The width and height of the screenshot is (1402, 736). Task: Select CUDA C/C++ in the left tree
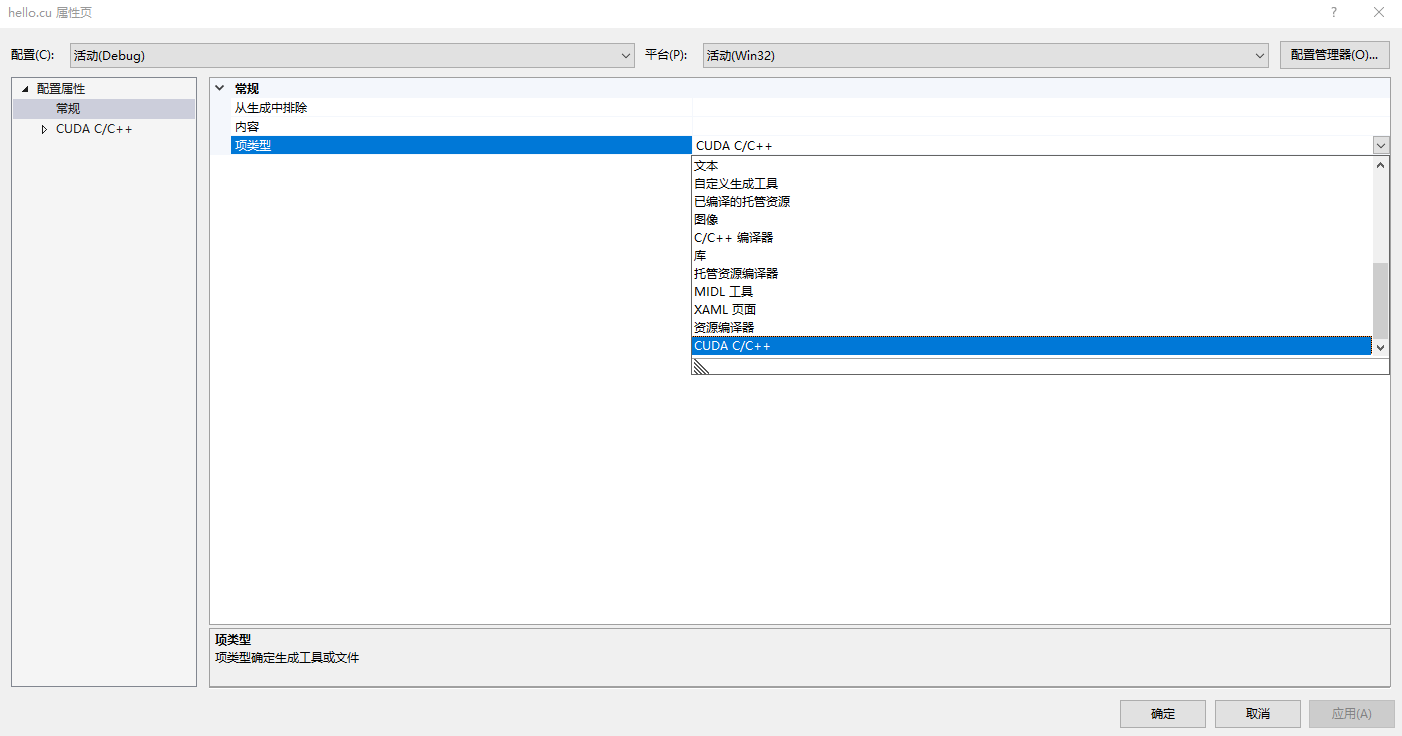94,129
